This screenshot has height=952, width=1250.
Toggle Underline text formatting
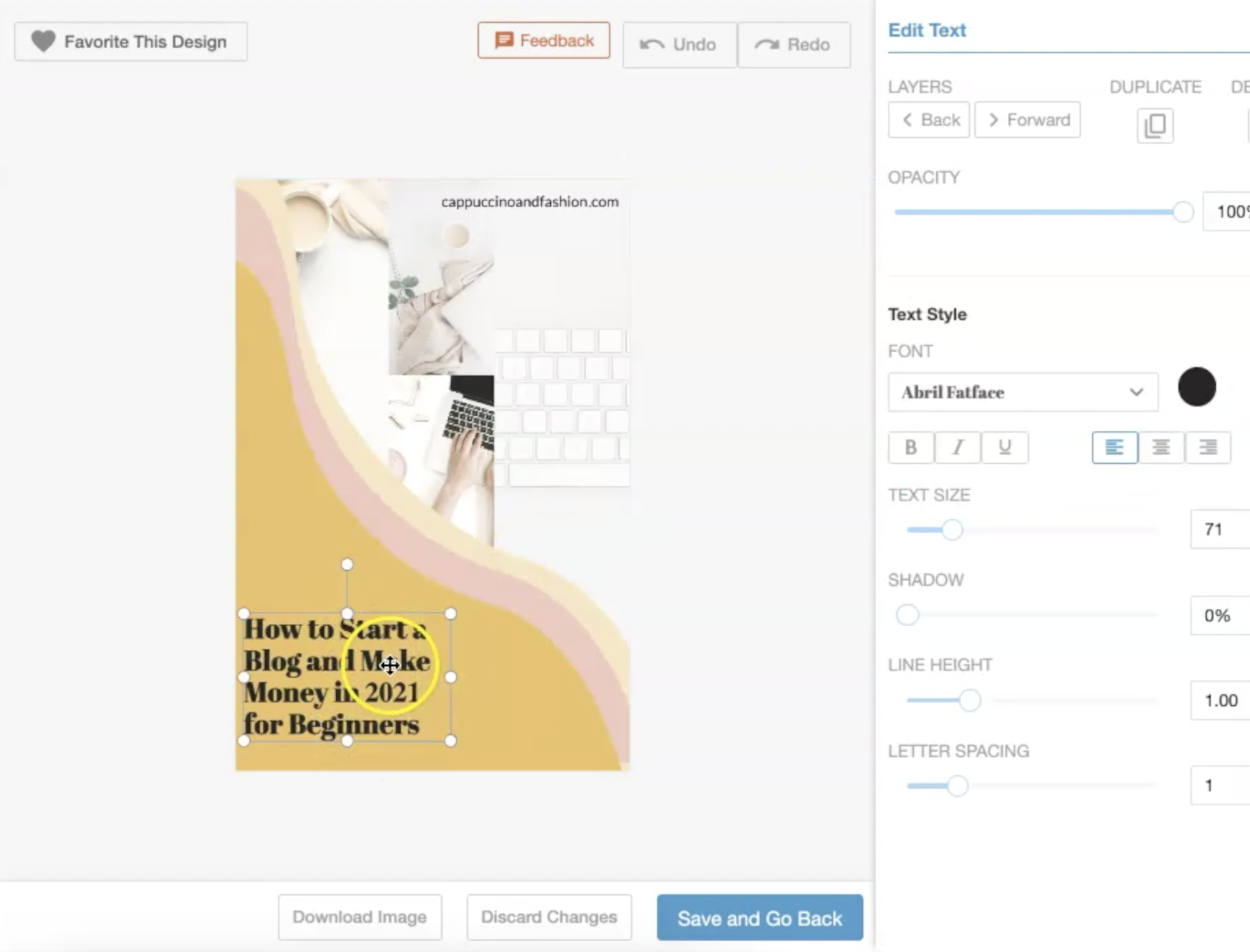pyautogui.click(x=1004, y=447)
